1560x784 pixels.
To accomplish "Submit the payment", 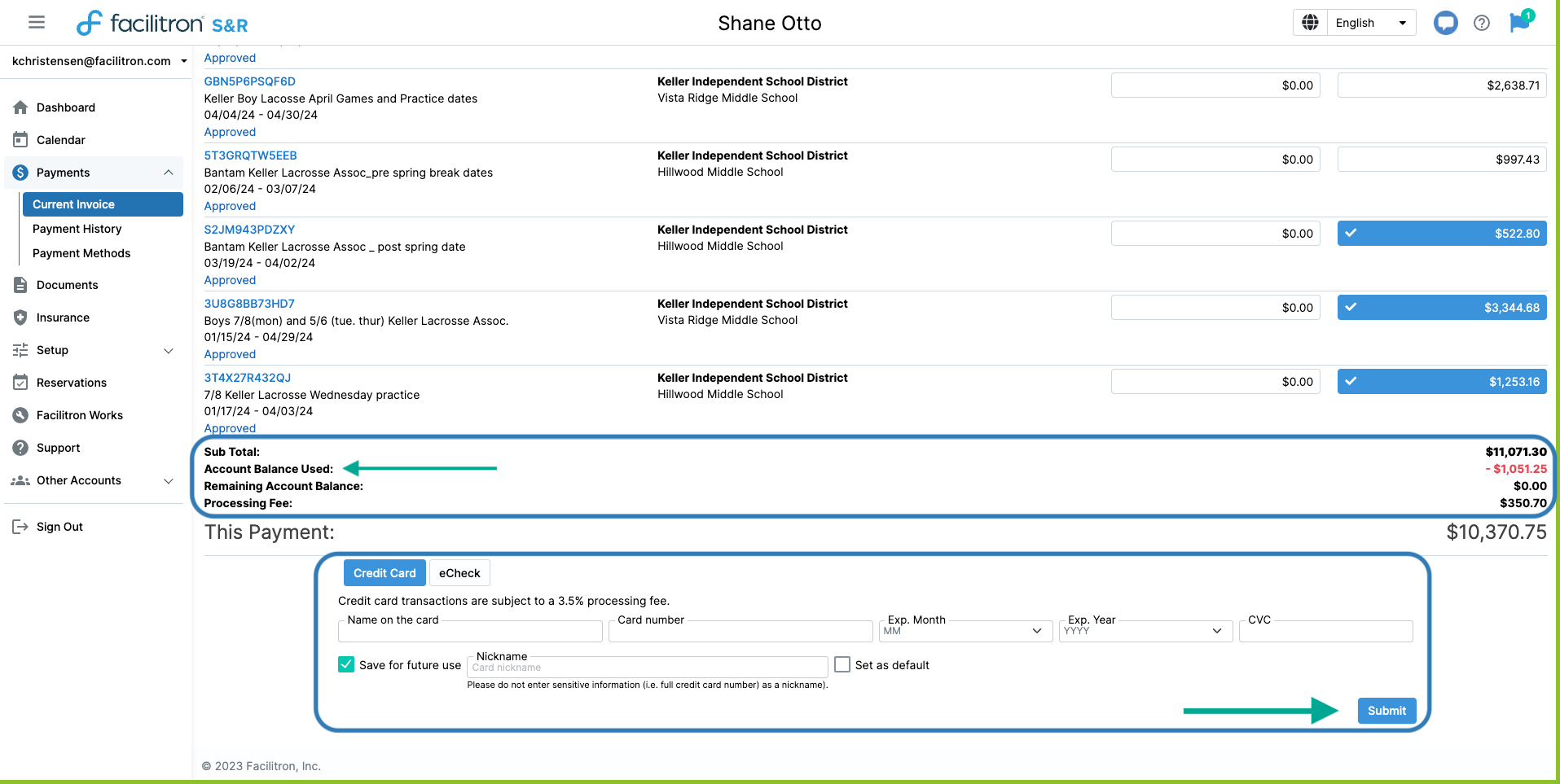I will [x=1386, y=711].
